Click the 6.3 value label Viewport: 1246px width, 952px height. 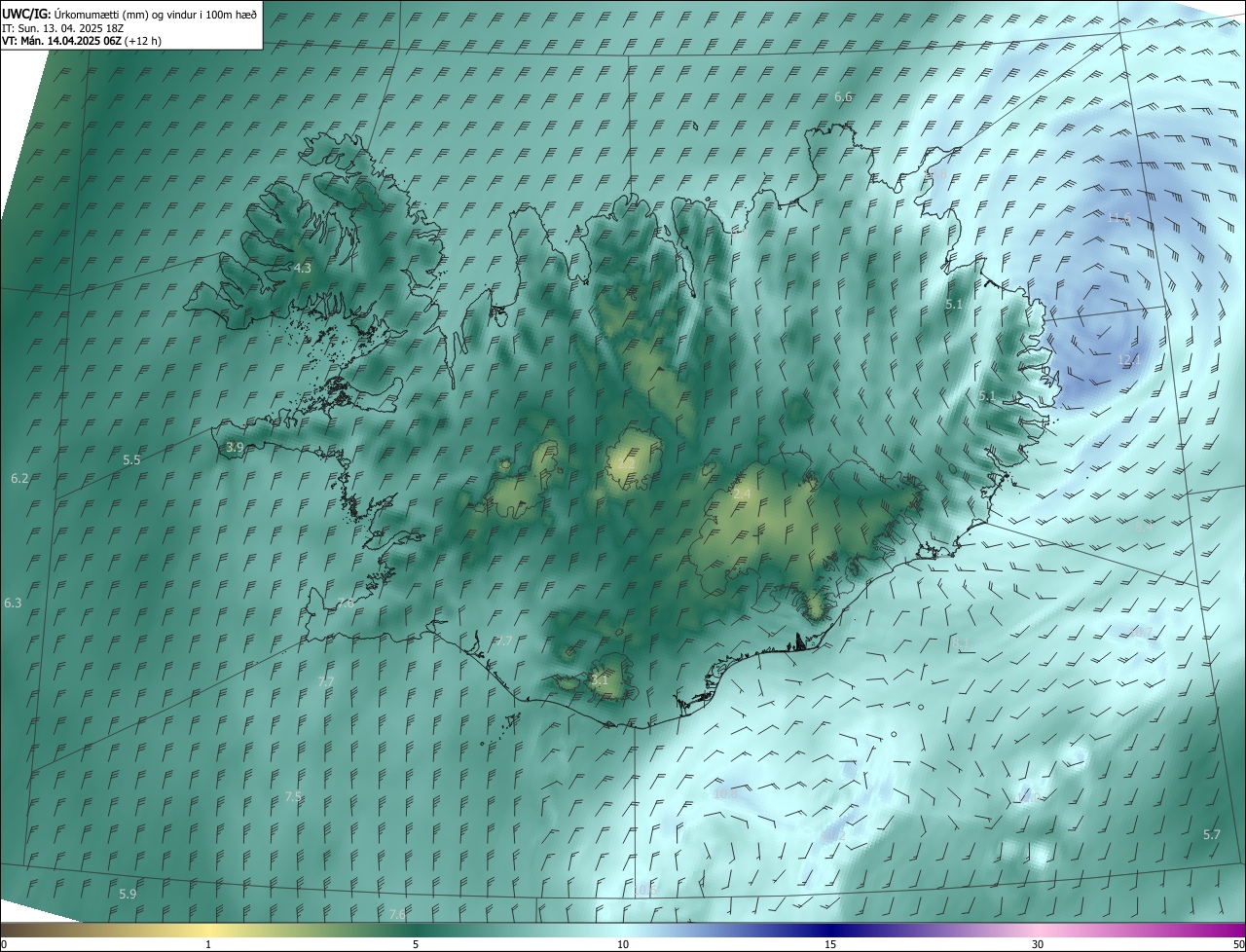point(13,604)
